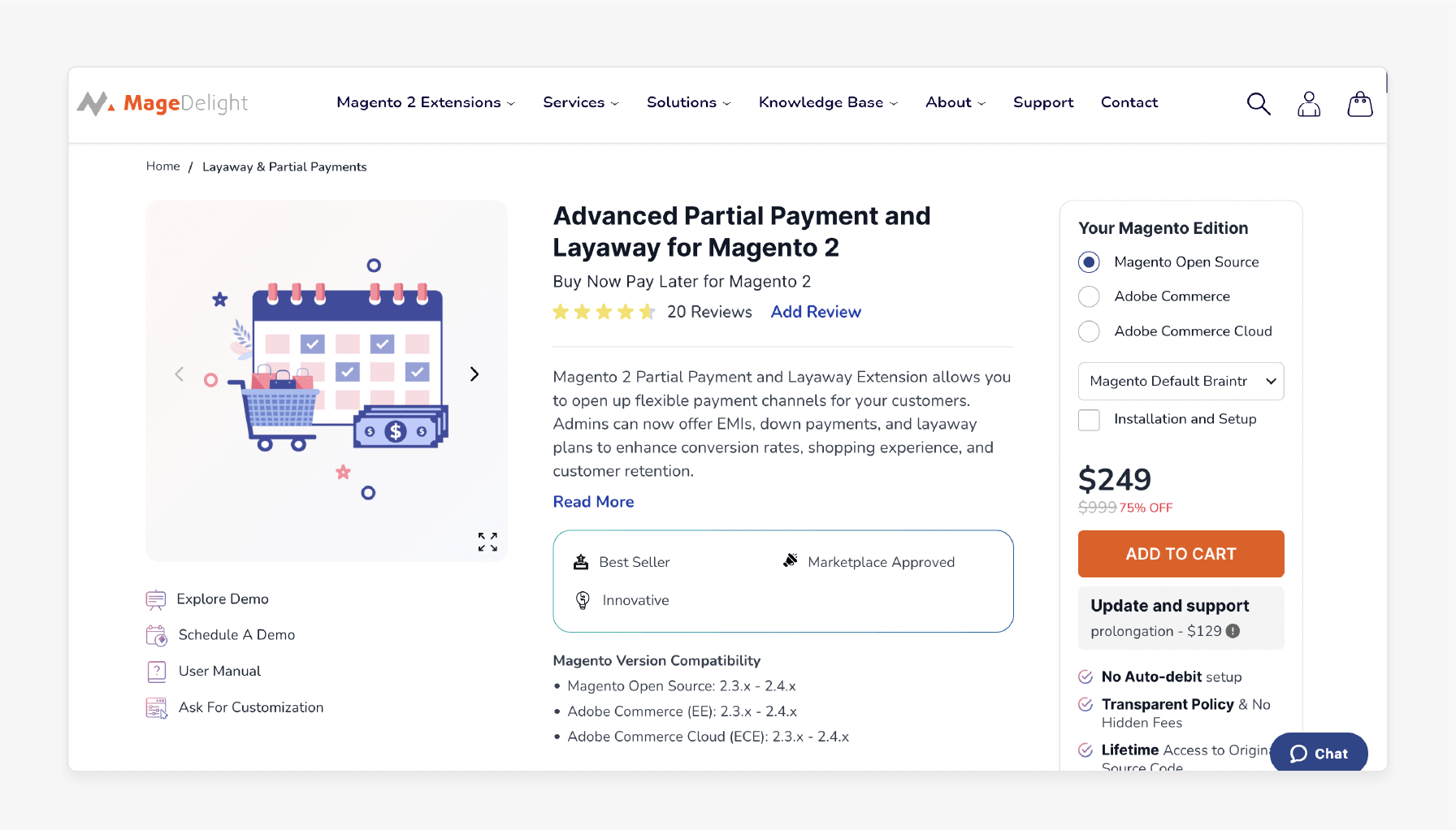This screenshot has height=830, width=1456.
Task: Show next product image arrow
Action: click(474, 374)
